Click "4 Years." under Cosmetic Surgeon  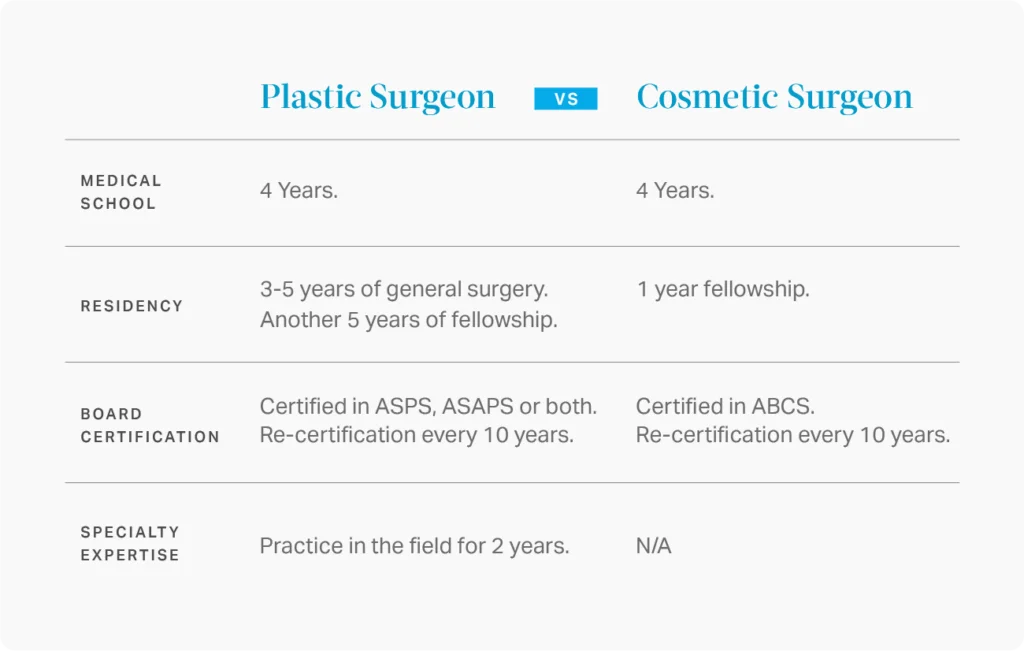[675, 191]
